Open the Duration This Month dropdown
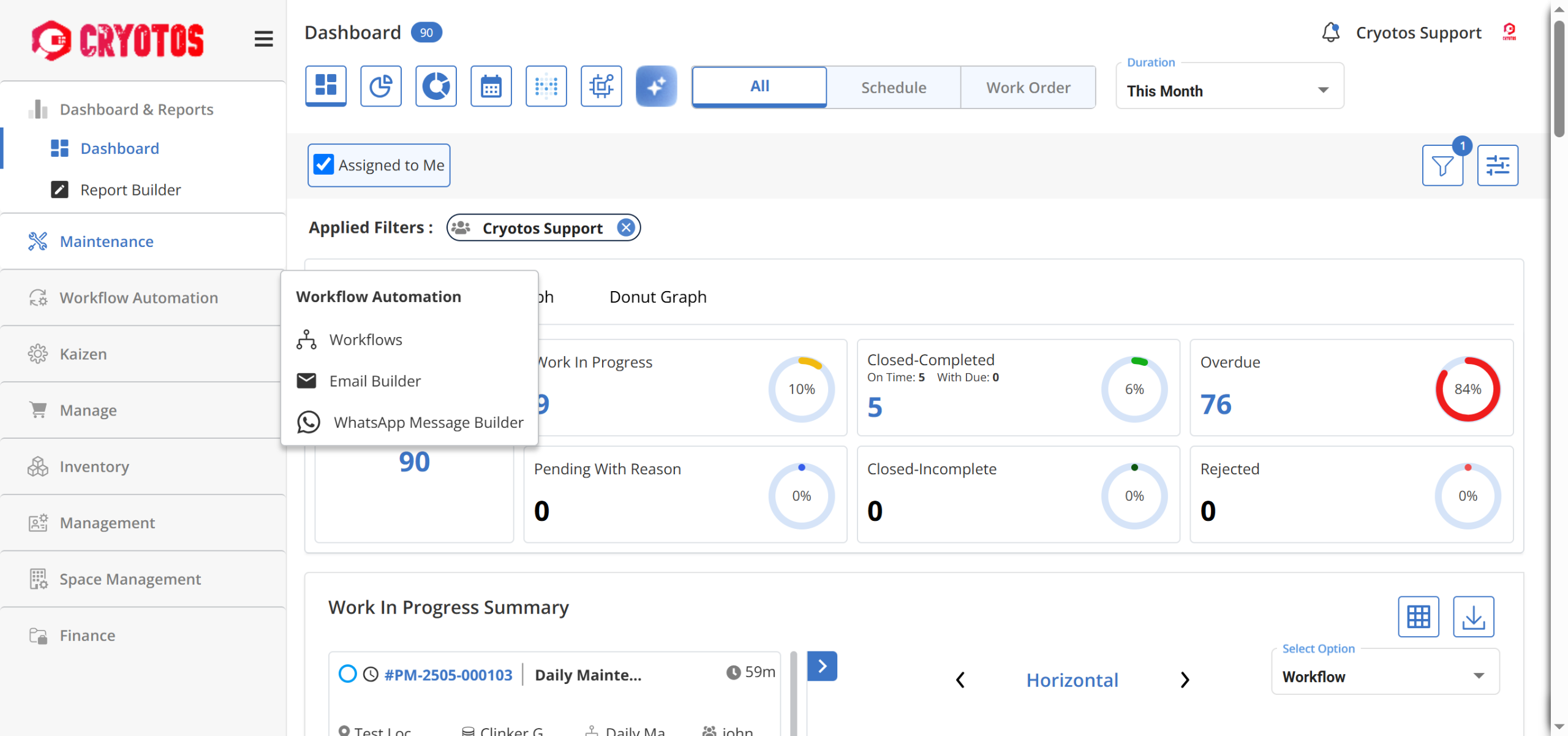 click(1229, 91)
